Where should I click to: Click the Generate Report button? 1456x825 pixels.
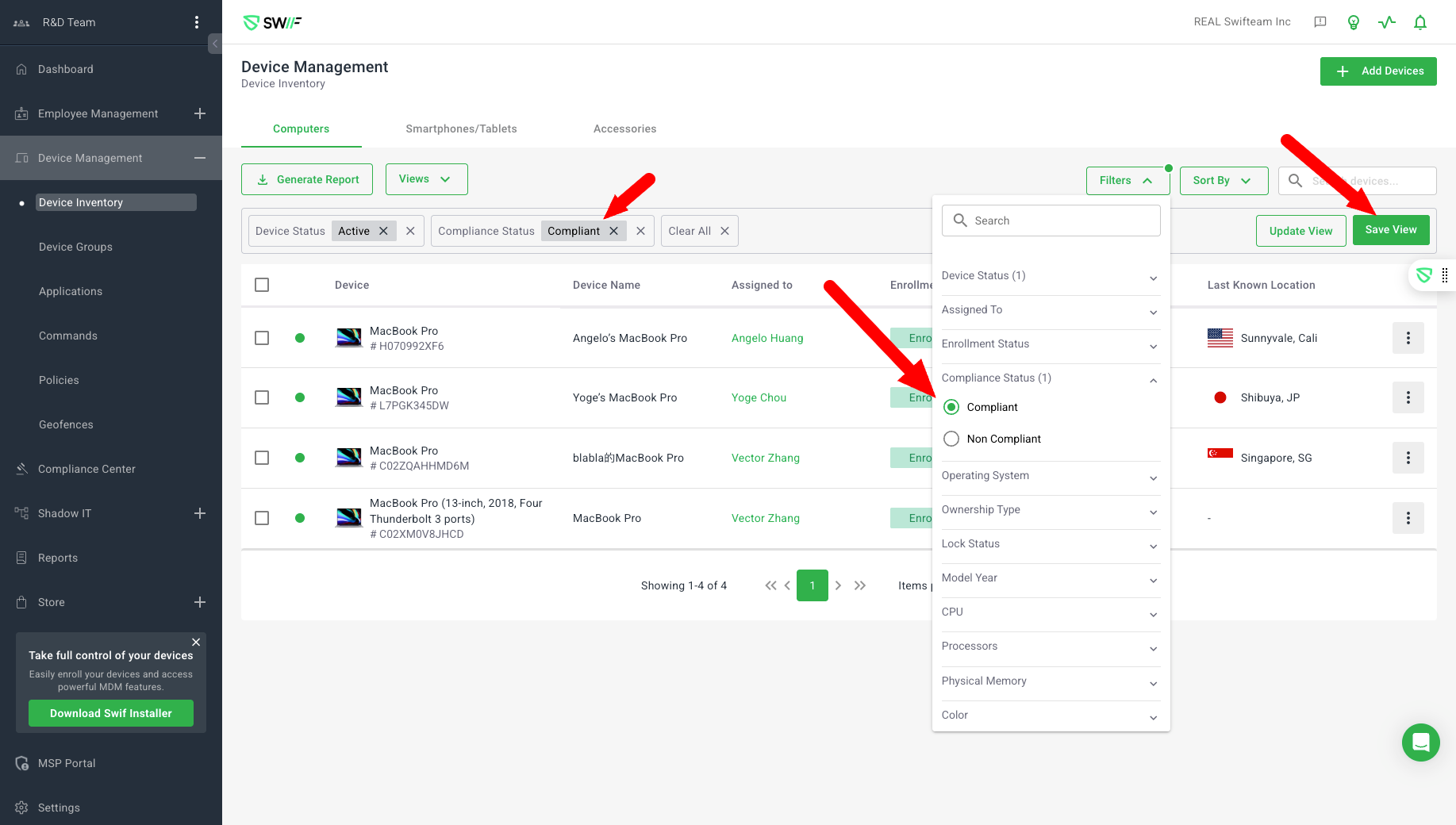(307, 179)
